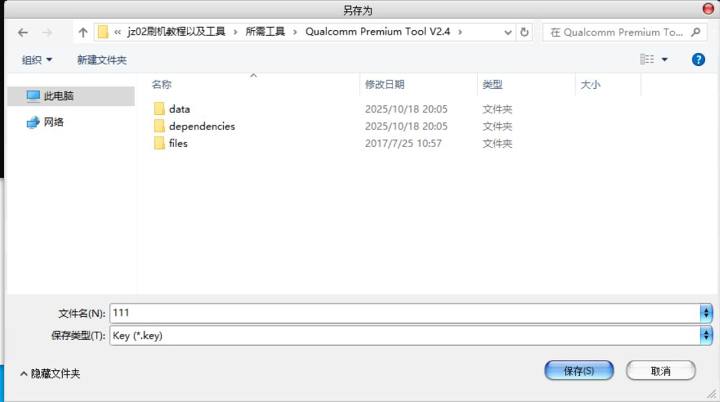Click the view layout icon

[647, 59]
